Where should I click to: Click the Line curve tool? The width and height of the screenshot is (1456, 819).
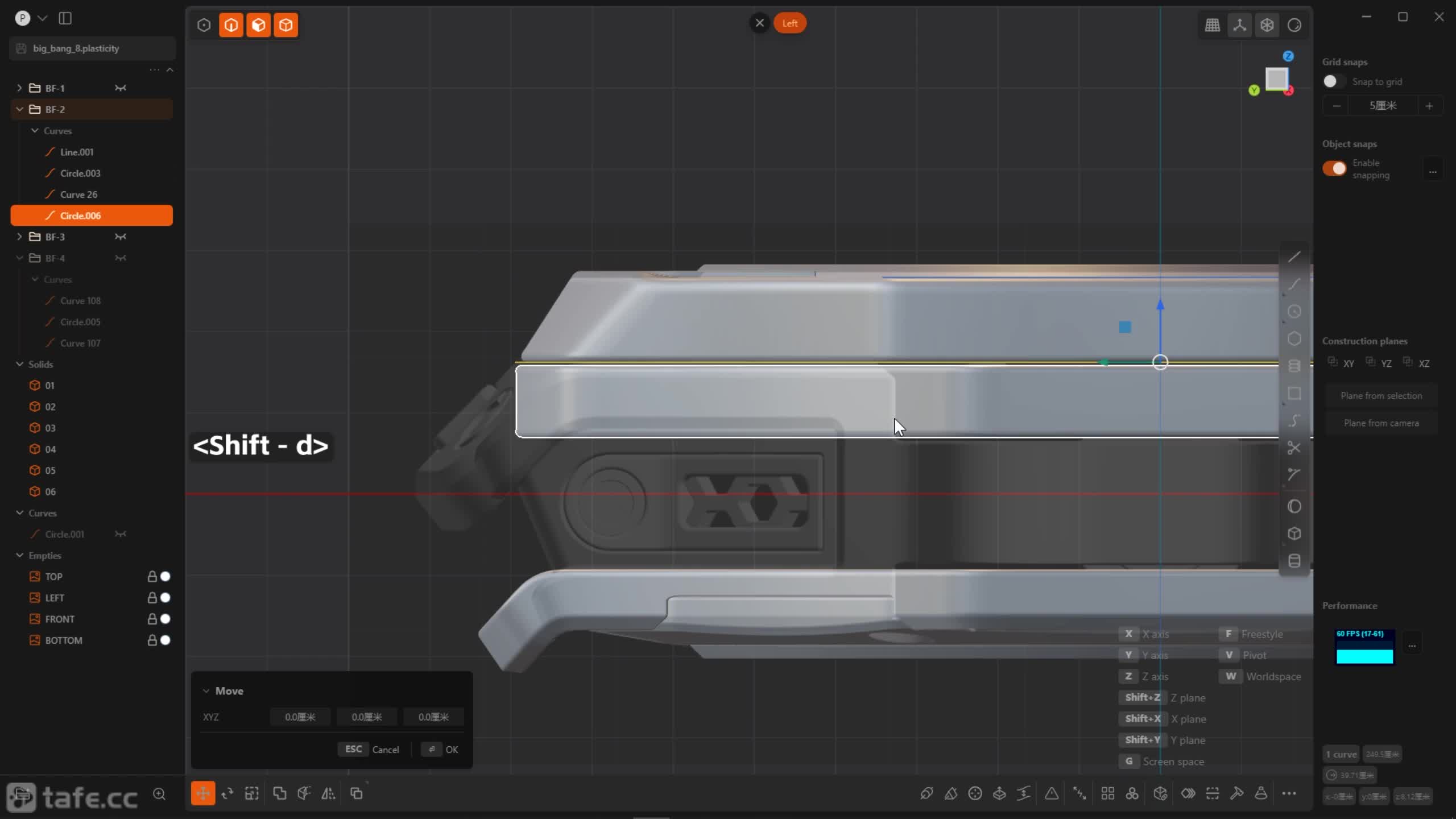click(1294, 257)
